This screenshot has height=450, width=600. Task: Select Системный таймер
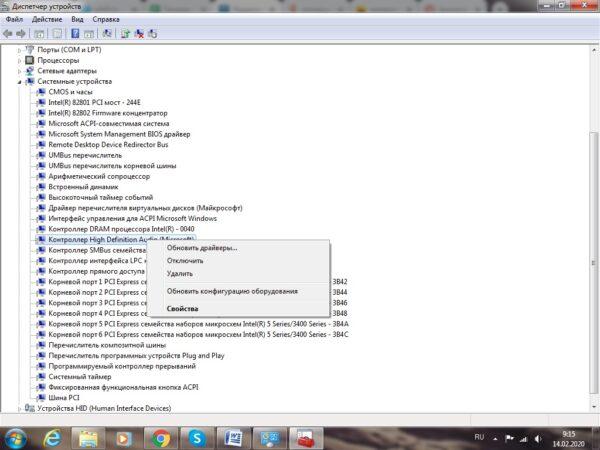point(80,377)
